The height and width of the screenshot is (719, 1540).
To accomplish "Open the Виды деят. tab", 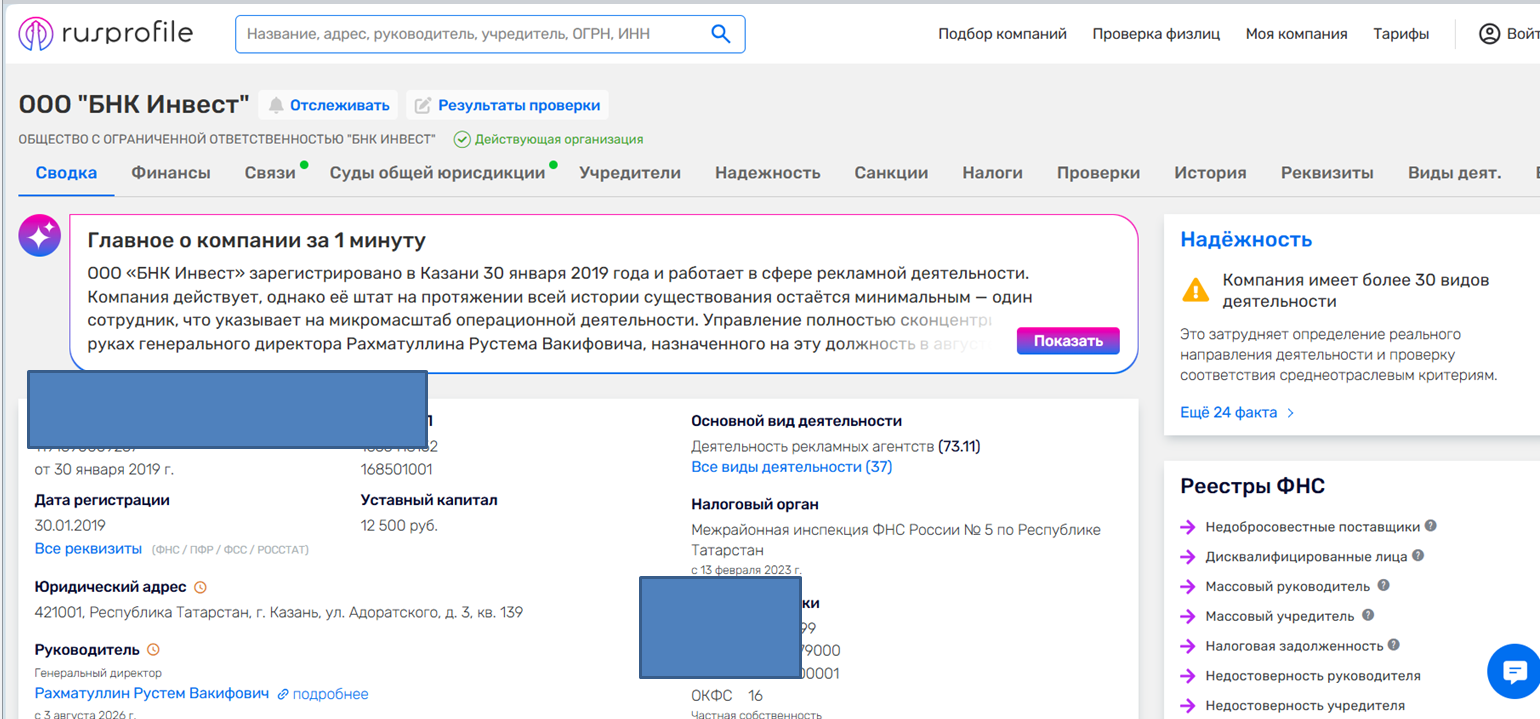I will pyautogui.click(x=1454, y=173).
